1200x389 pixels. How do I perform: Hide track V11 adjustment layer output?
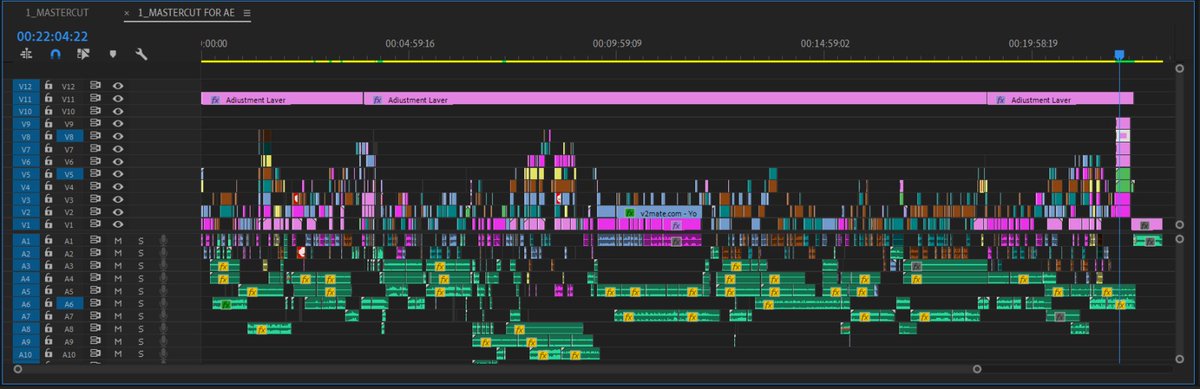point(118,100)
